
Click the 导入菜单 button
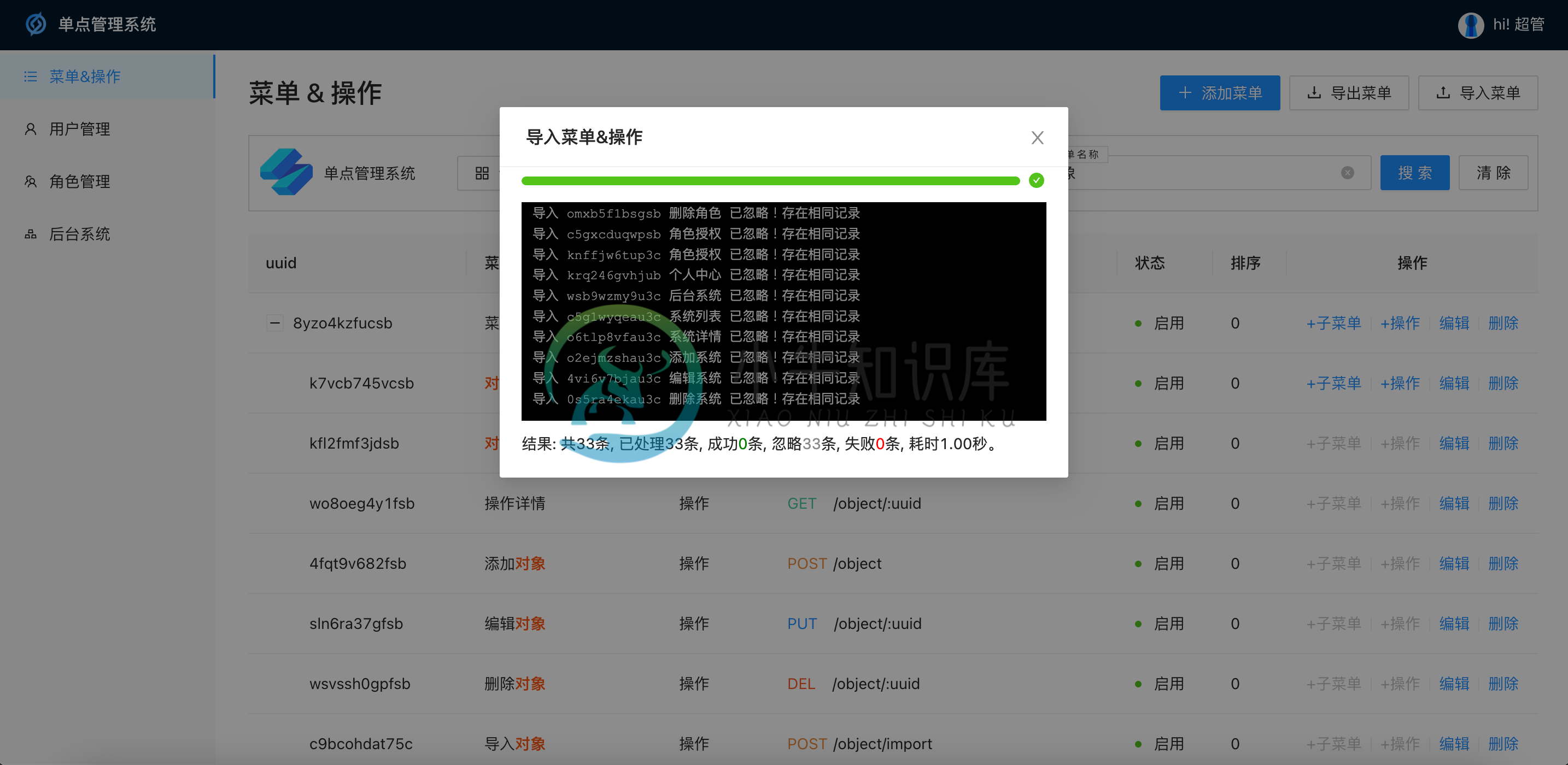(x=1477, y=93)
